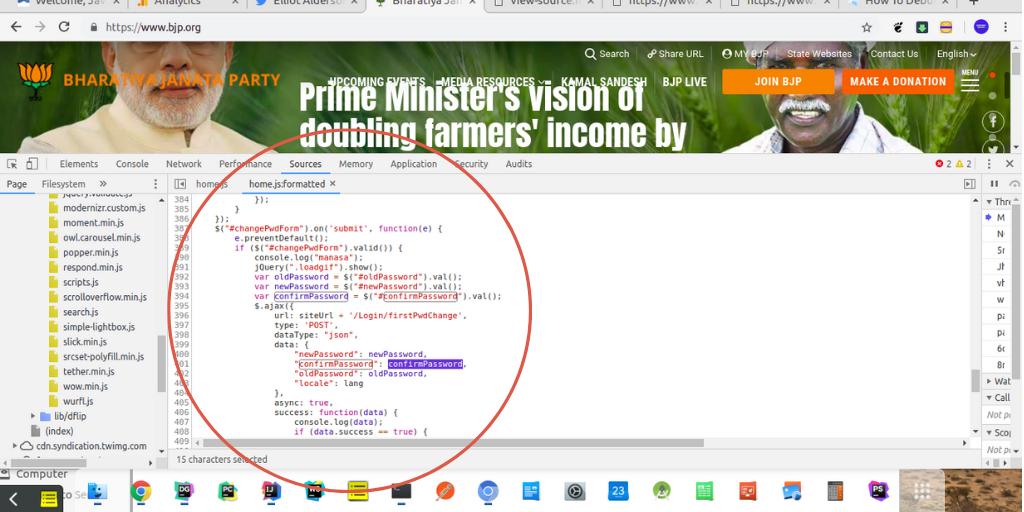Open the Search option on website
The height and width of the screenshot is (512, 1024).
pyautogui.click(x=607, y=54)
